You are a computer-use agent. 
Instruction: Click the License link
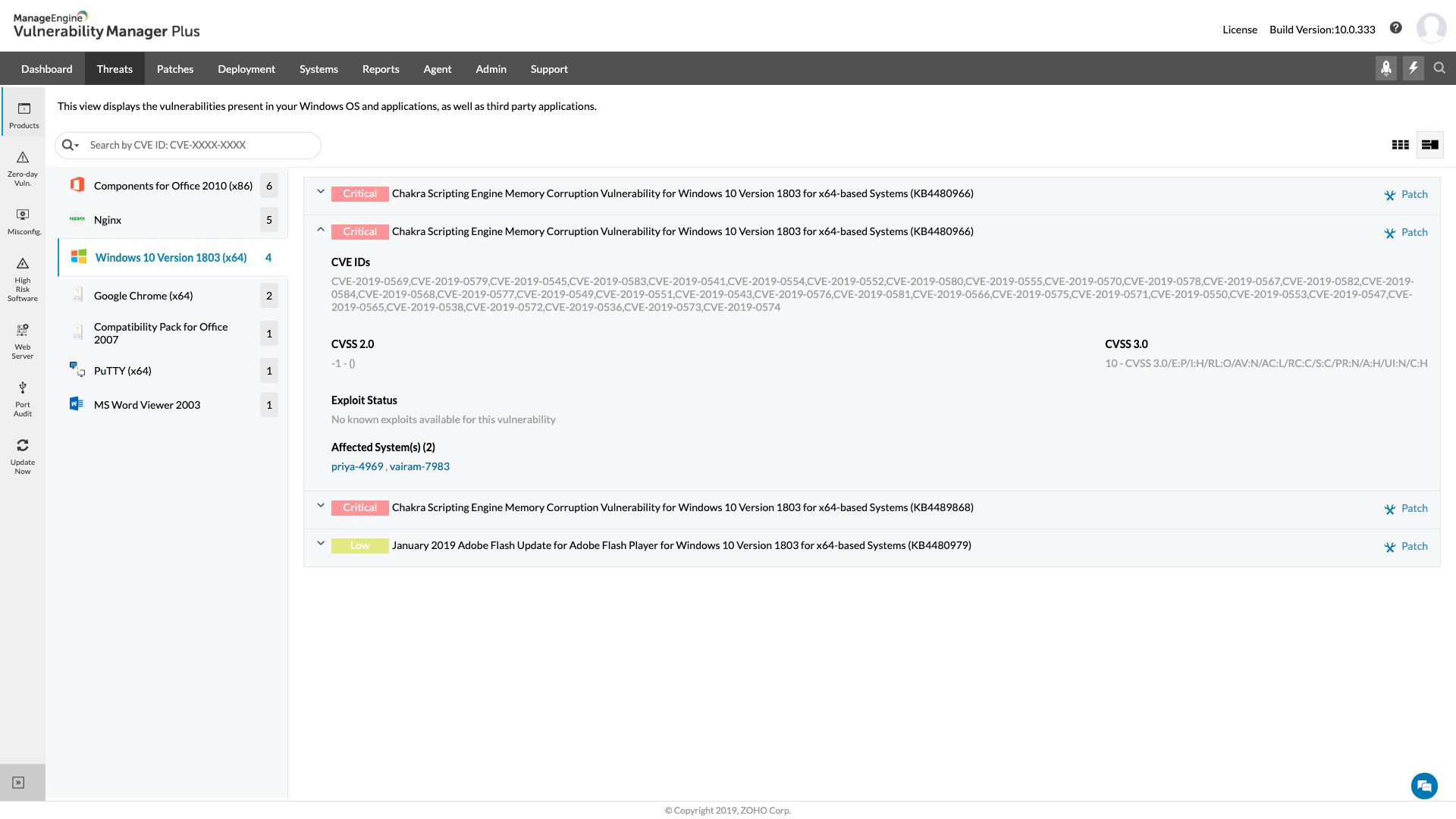tap(1240, 30)
